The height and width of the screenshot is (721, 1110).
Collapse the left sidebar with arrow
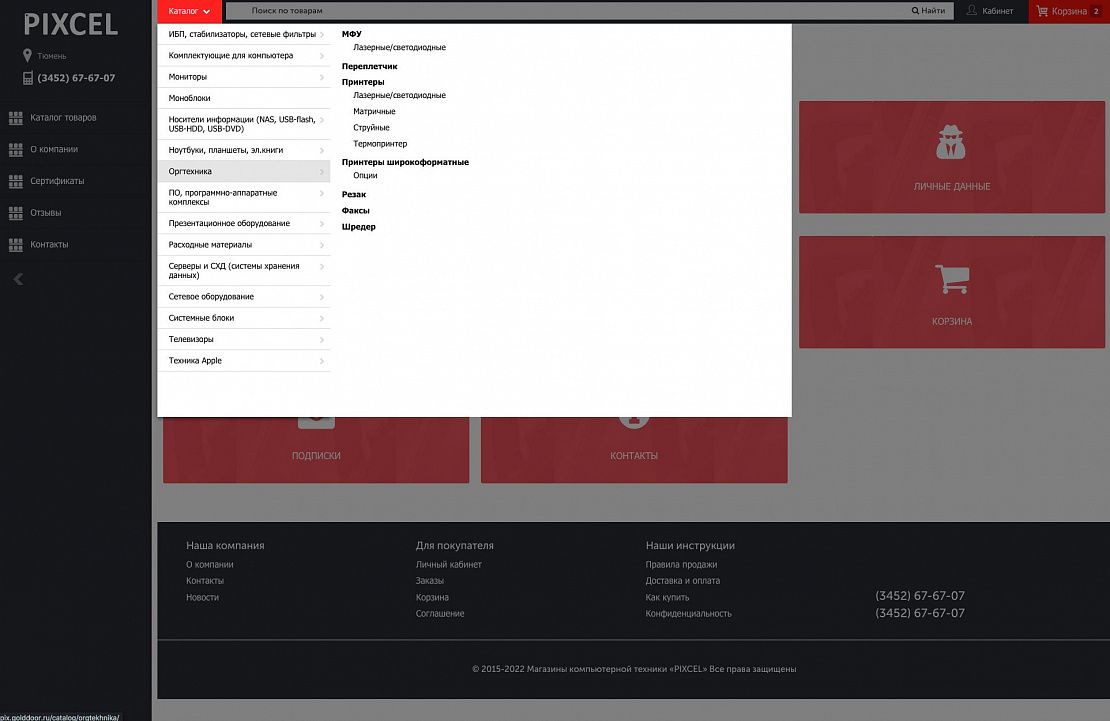(18, 279)
